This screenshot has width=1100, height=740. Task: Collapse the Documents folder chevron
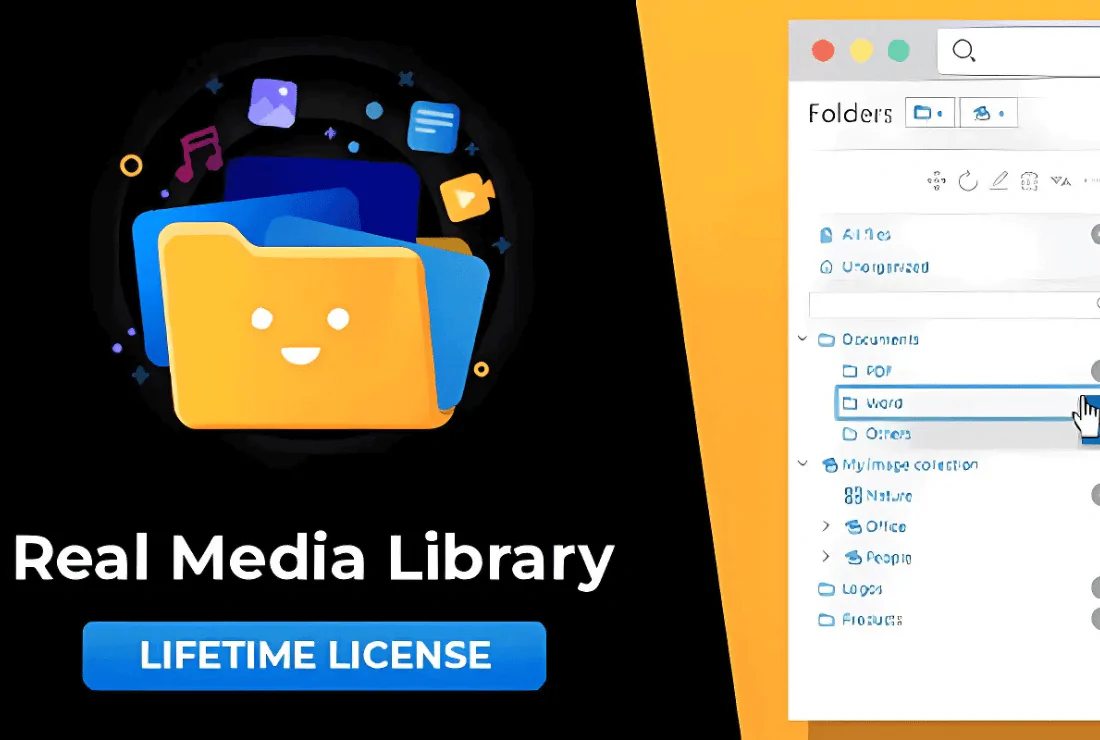coord(803,339)
